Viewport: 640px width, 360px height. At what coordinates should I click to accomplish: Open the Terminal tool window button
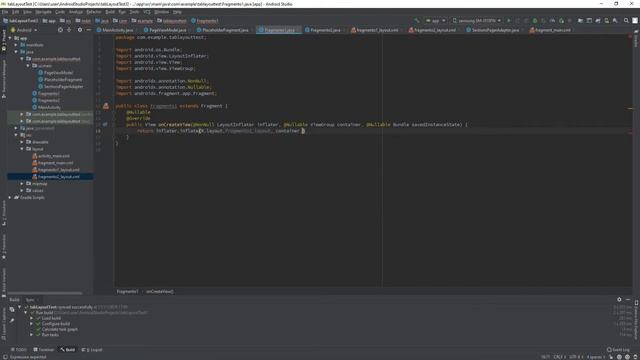[44, 350]
